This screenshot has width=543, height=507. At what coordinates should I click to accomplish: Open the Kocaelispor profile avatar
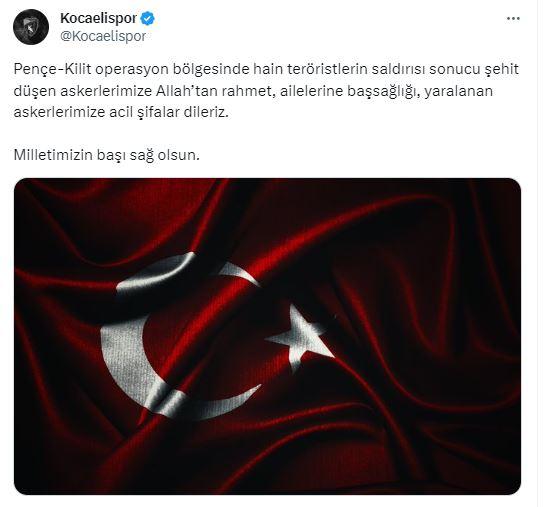[31, 27]
